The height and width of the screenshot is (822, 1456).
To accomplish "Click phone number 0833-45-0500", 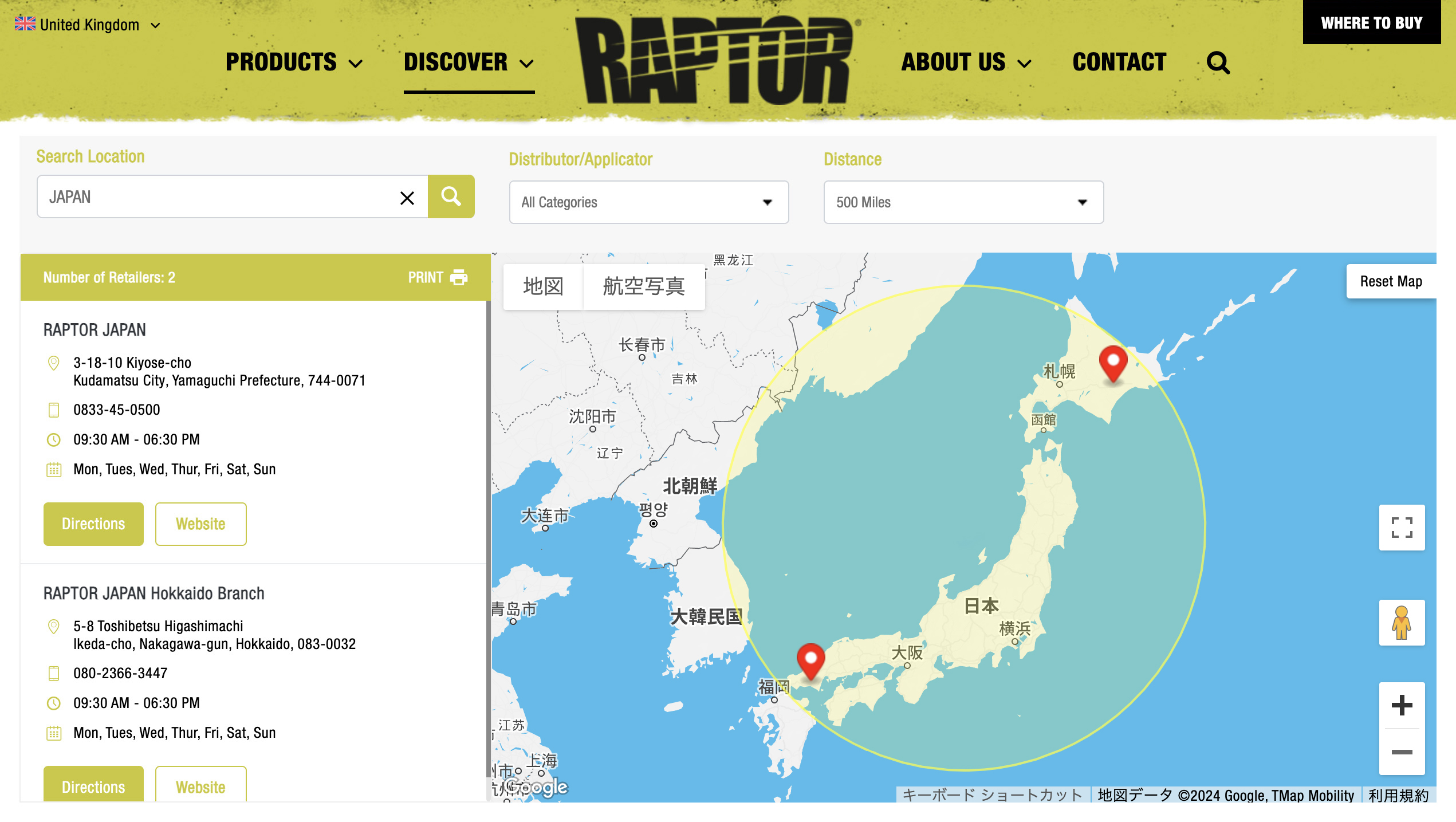I will 117,410.
